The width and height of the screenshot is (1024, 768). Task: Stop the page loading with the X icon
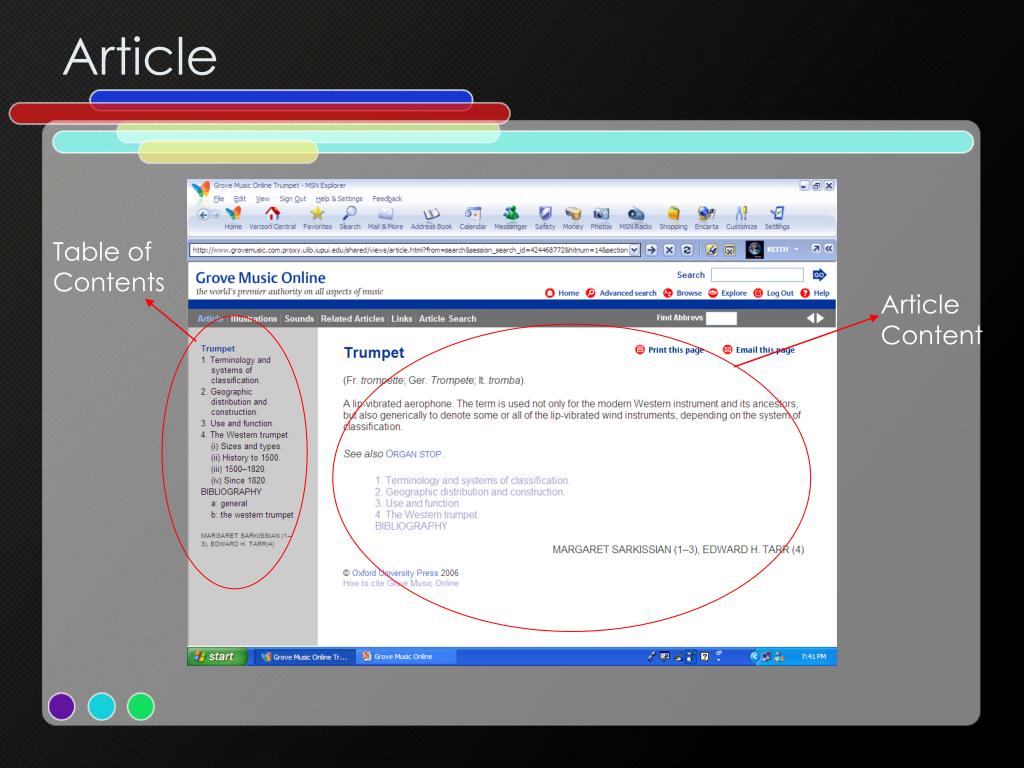click(x=669, y=249)
